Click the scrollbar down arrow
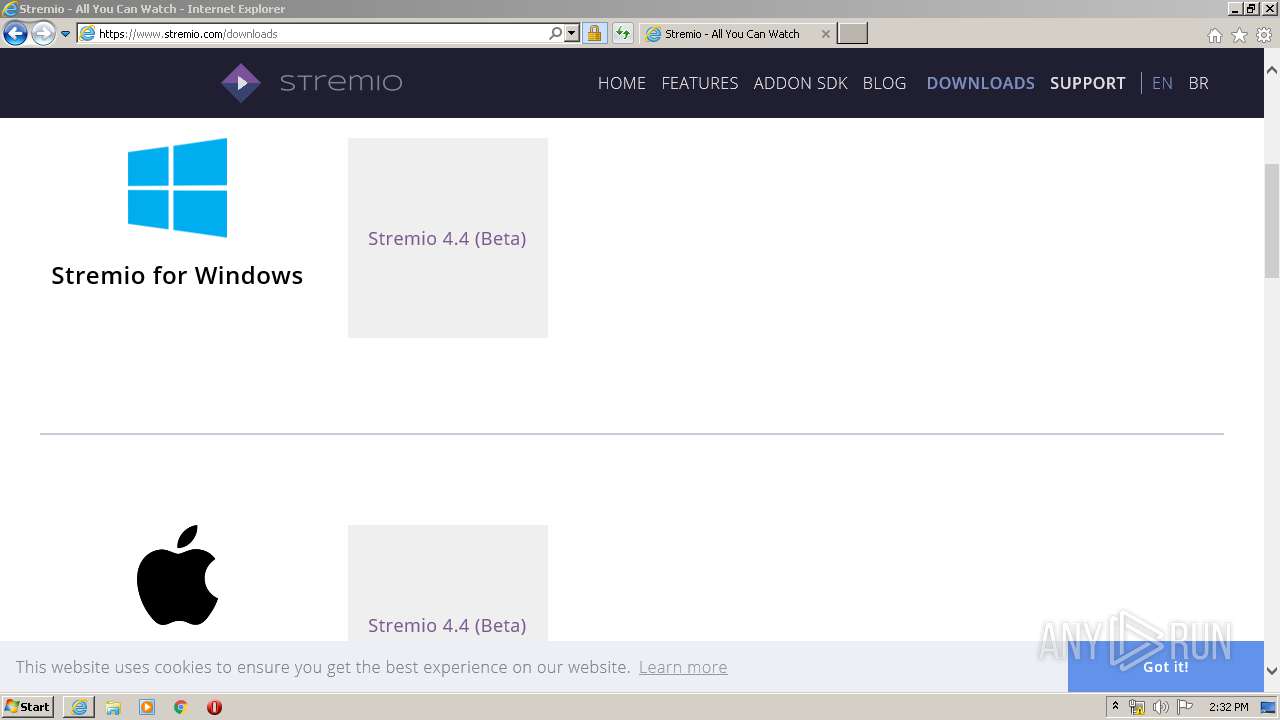Image resolution: width=1280 pixels, height=720 pixels. pos(1272,671)
